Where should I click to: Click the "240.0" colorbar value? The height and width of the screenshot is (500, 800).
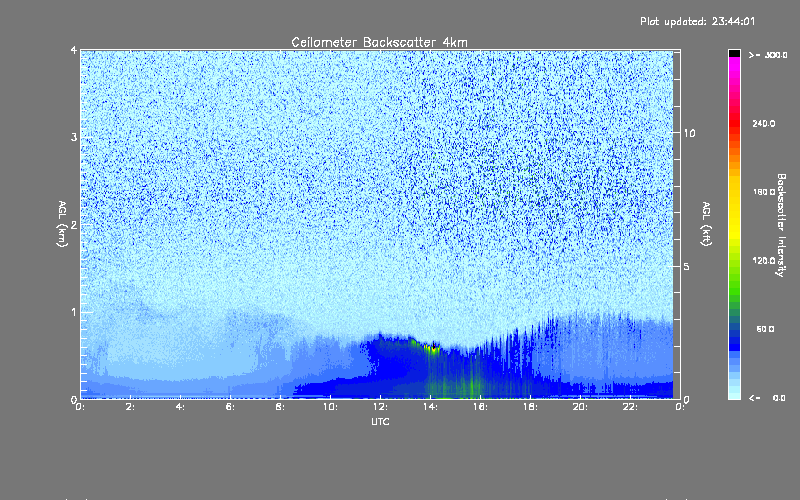(x=764, y=123)
